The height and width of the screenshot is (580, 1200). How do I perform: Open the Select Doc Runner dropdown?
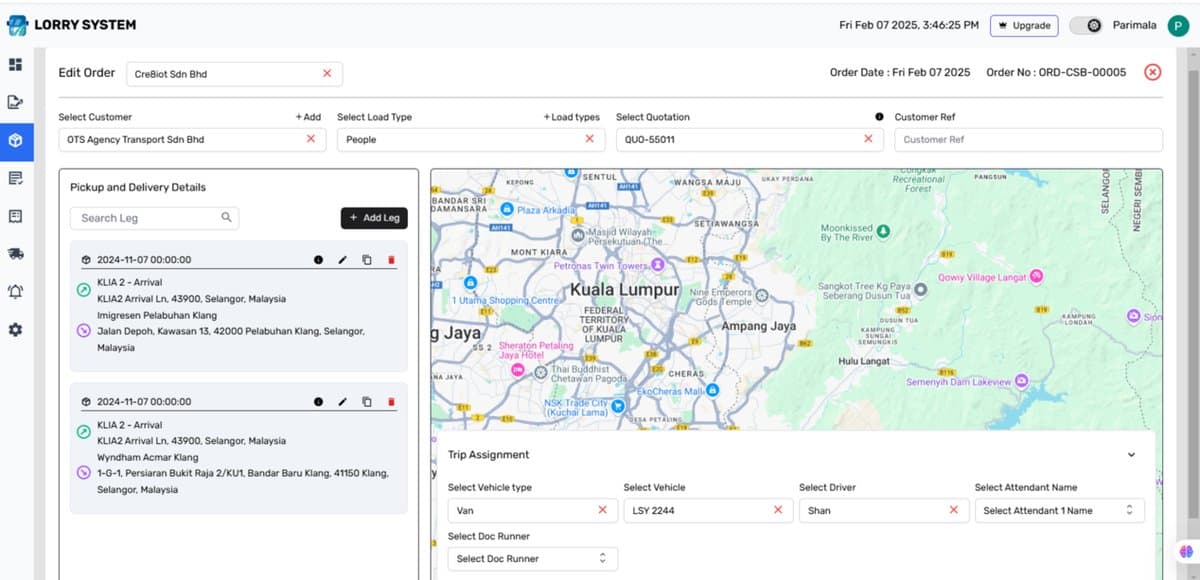(533, 558)
